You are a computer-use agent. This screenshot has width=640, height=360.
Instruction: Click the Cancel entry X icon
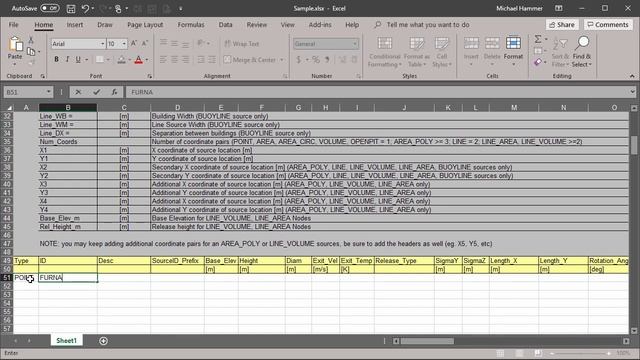[x=78, y=92]
